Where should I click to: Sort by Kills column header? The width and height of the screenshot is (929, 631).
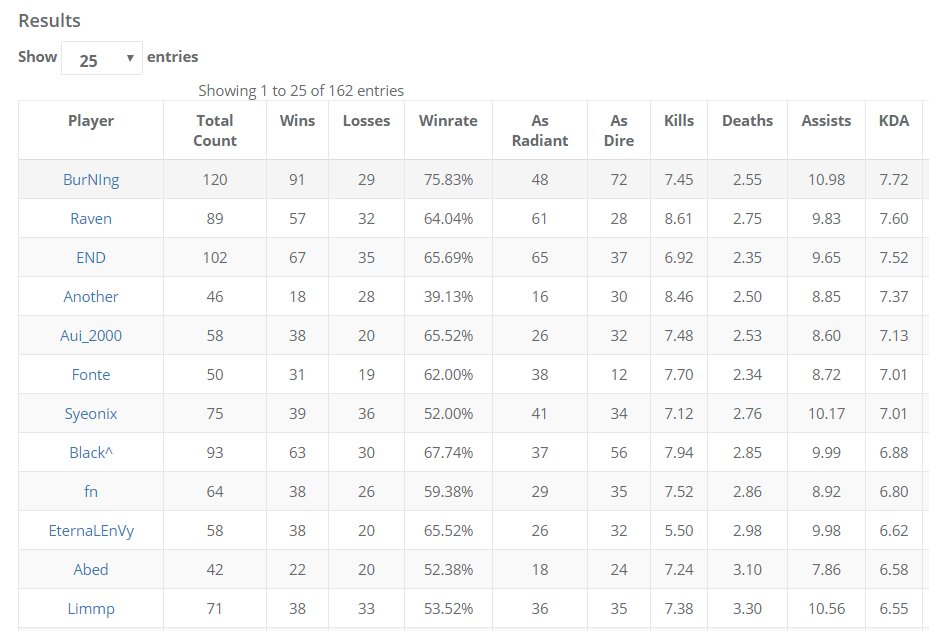point(679,121)
